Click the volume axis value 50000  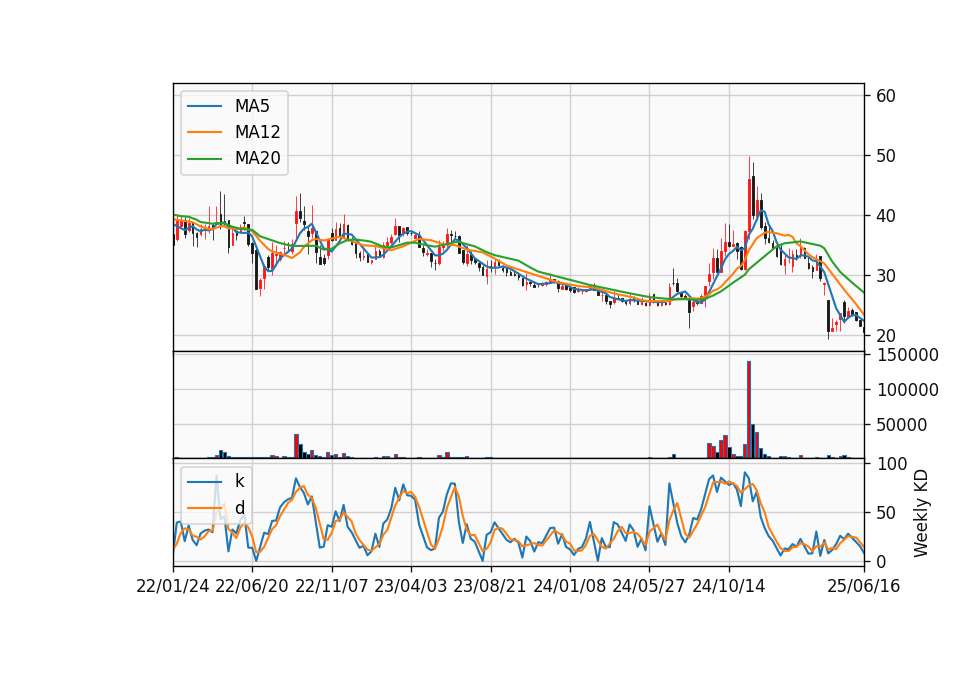click(x=902, y=425)
